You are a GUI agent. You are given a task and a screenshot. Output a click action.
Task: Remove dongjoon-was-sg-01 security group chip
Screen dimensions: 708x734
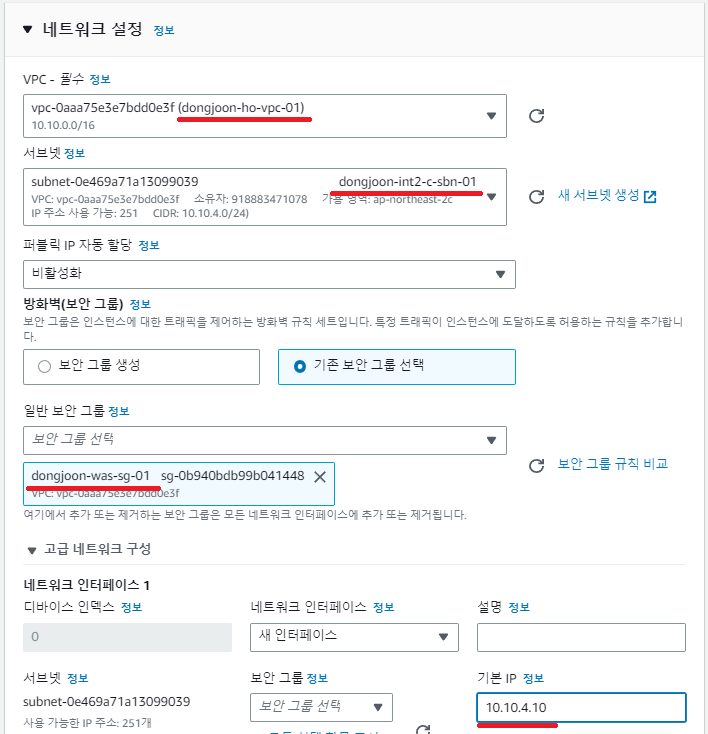click(320, 477)
